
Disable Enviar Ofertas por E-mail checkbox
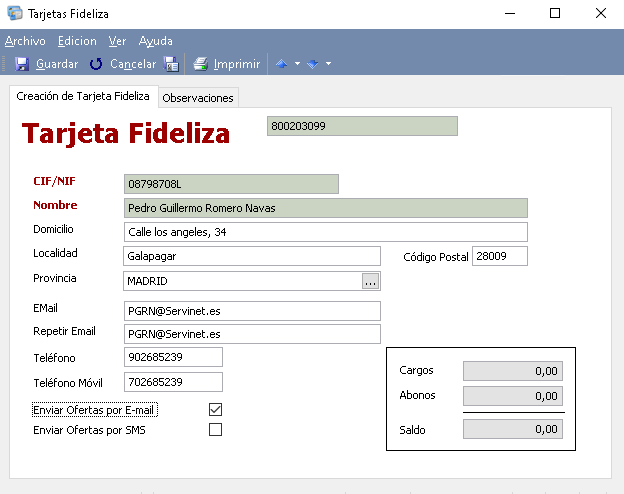[x=215, y=410]
